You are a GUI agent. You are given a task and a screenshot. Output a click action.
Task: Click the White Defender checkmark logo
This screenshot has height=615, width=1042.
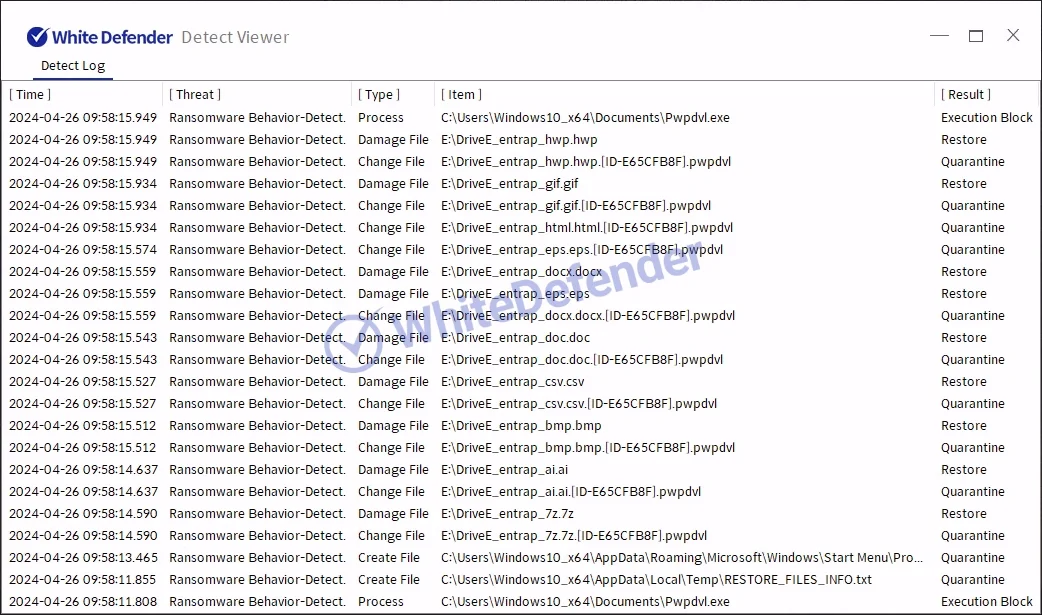pos(37,37)
